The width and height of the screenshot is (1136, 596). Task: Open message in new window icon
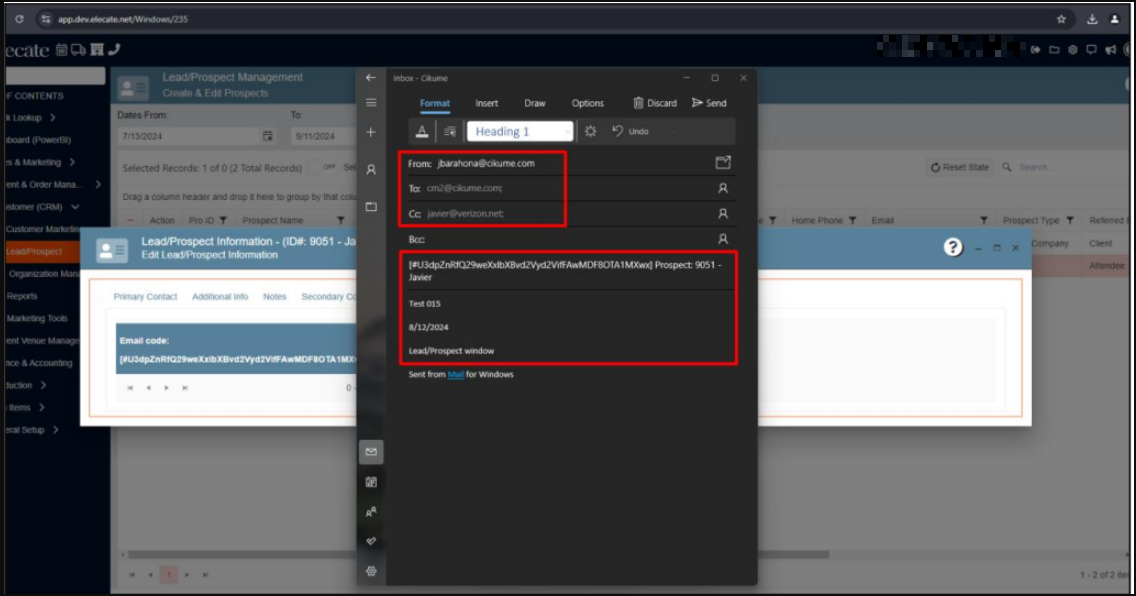tap(723, 162)
